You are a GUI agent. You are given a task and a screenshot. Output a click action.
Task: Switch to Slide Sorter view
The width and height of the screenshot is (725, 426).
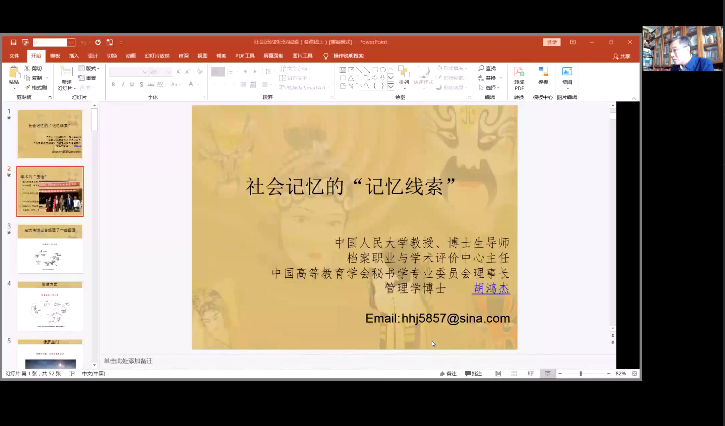(514, 373)
